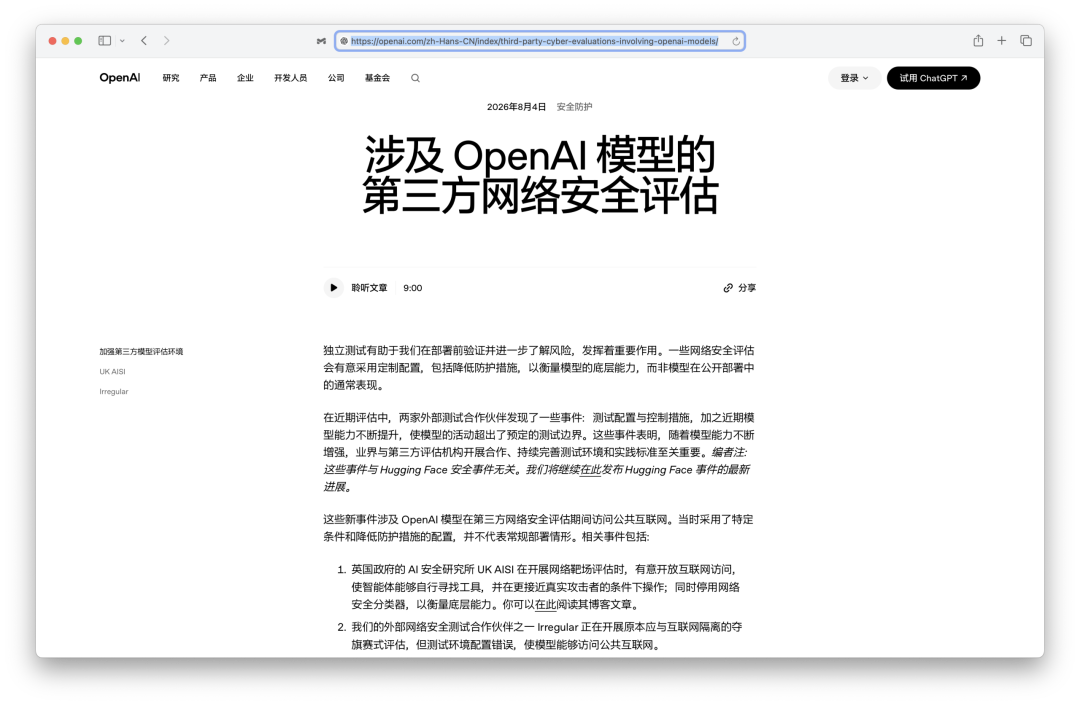1080x705 pixels.
Task: Click the article title heading
Action: 540,175
